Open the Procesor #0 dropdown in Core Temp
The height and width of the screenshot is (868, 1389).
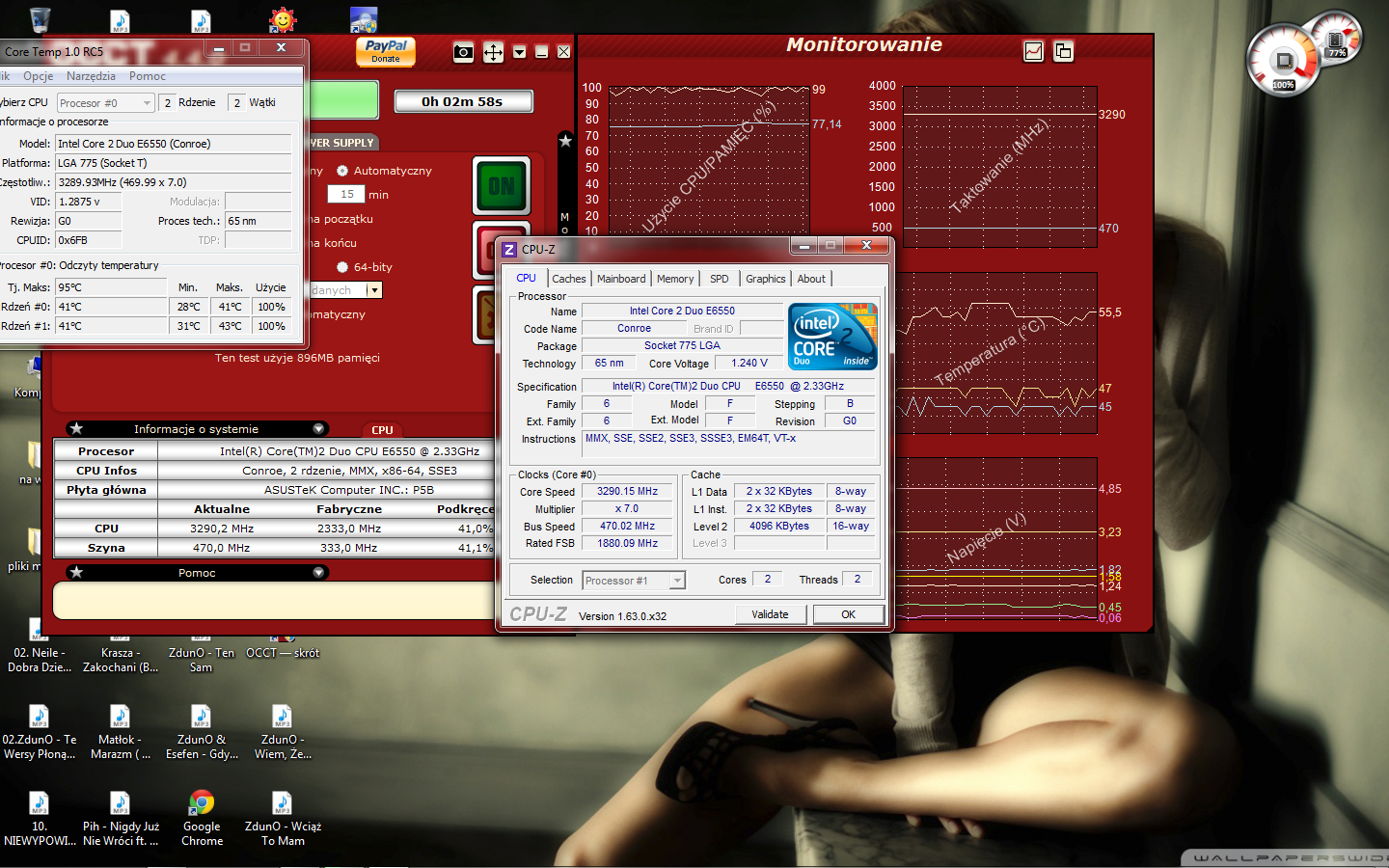click(105, 103)
